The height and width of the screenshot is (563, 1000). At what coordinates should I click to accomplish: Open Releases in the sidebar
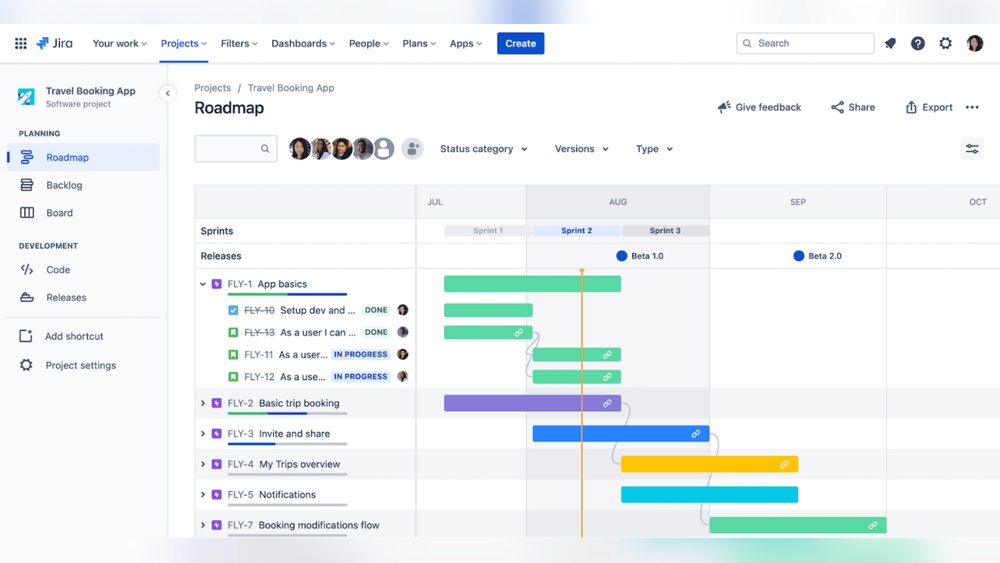pyautogui.click(x=83, y=297)
